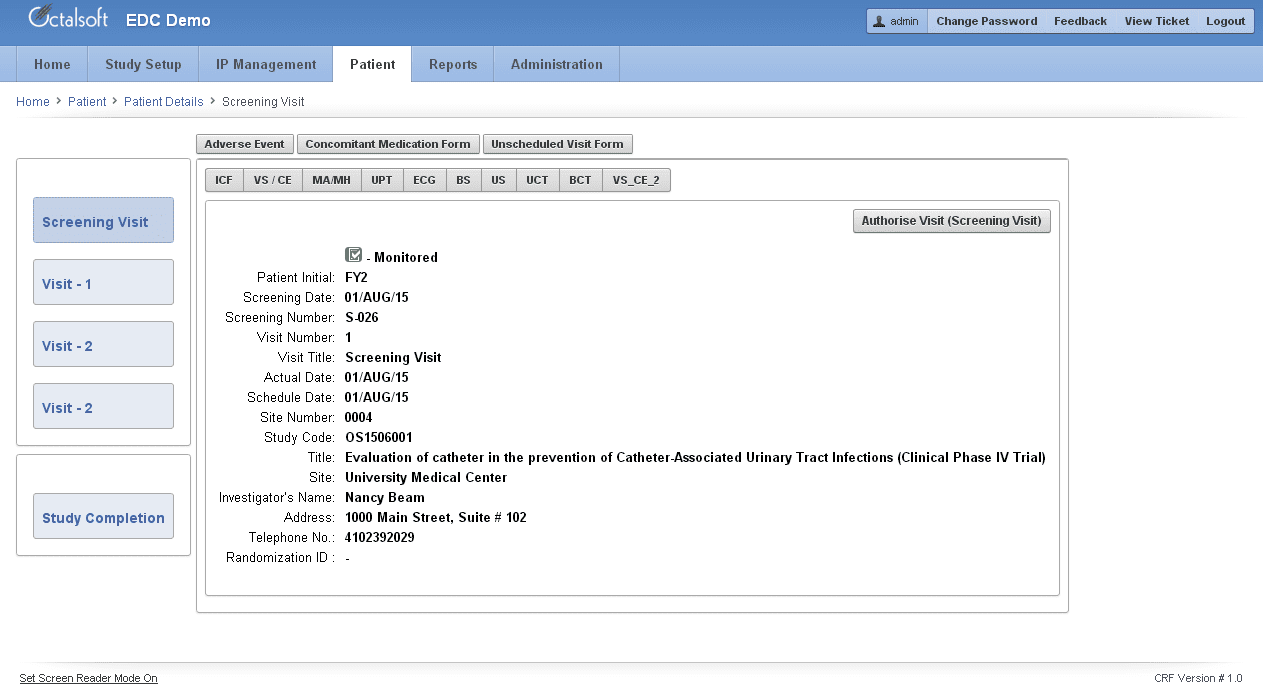1263x694 pixels.
Task: Go to Patient Details breadcrumb
Action: pos(163,102)
